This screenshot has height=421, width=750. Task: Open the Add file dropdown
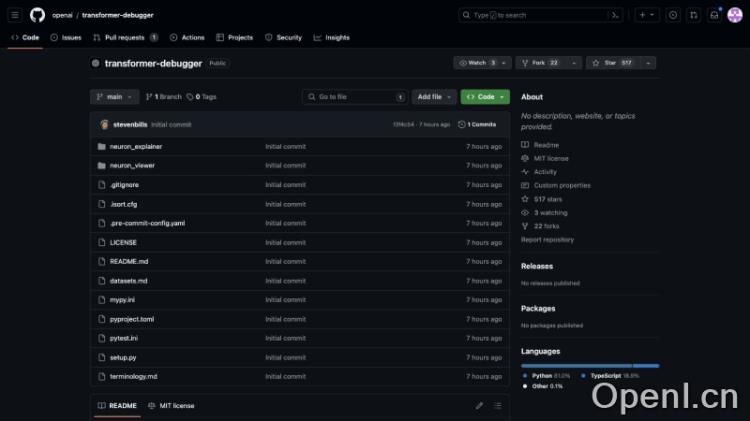point(433,97)
